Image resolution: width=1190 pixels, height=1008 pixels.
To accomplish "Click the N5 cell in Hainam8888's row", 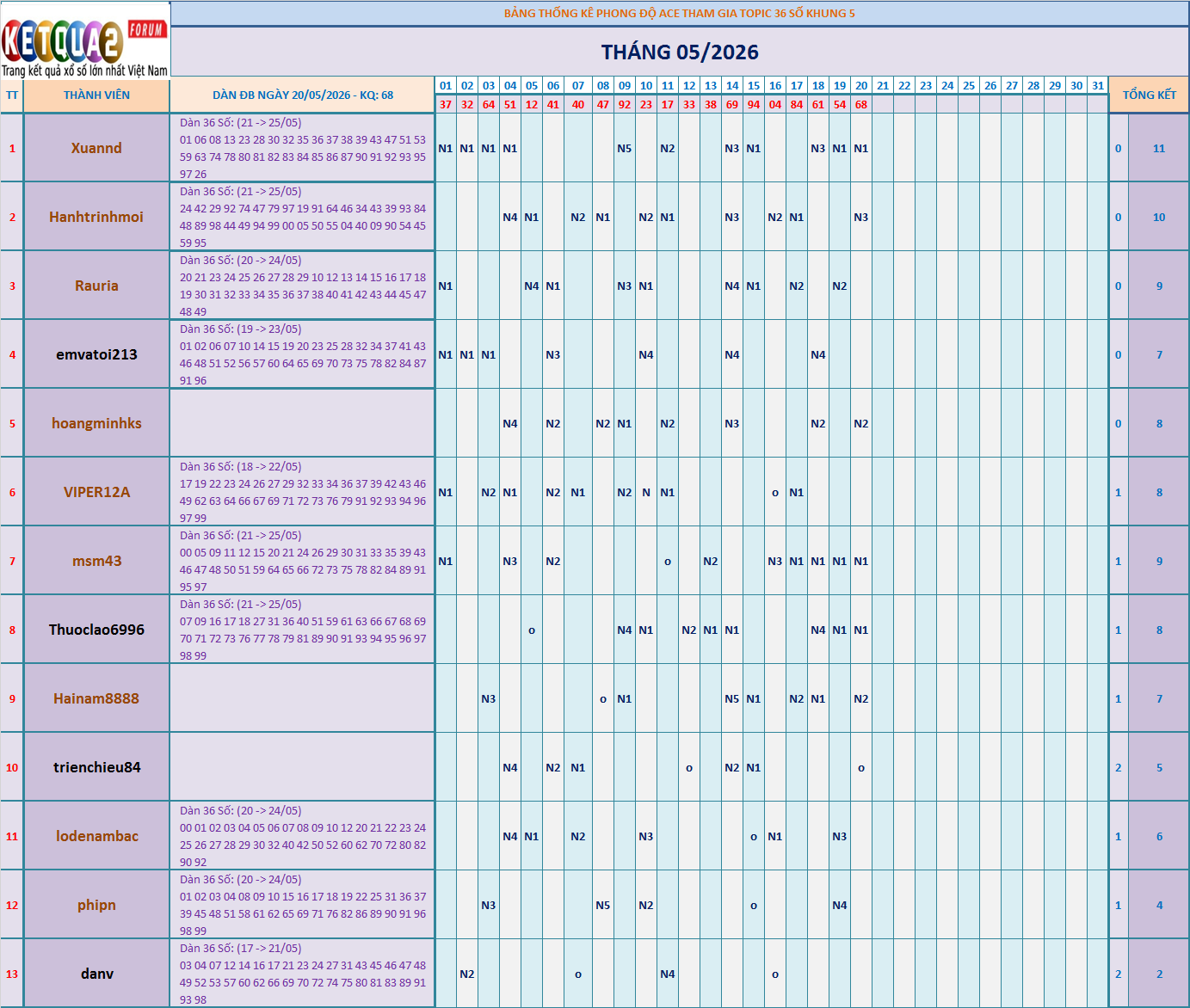I will [x=732, y=698].
